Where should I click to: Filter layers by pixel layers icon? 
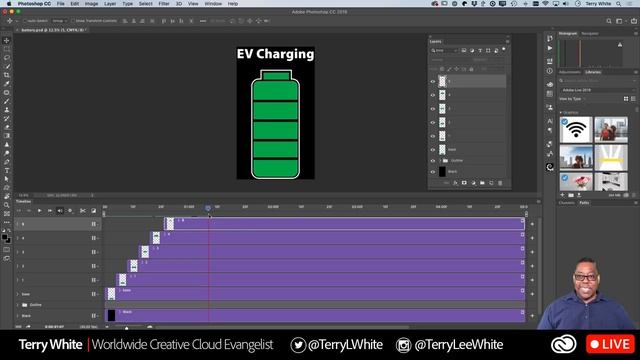[x=464, y=50]
